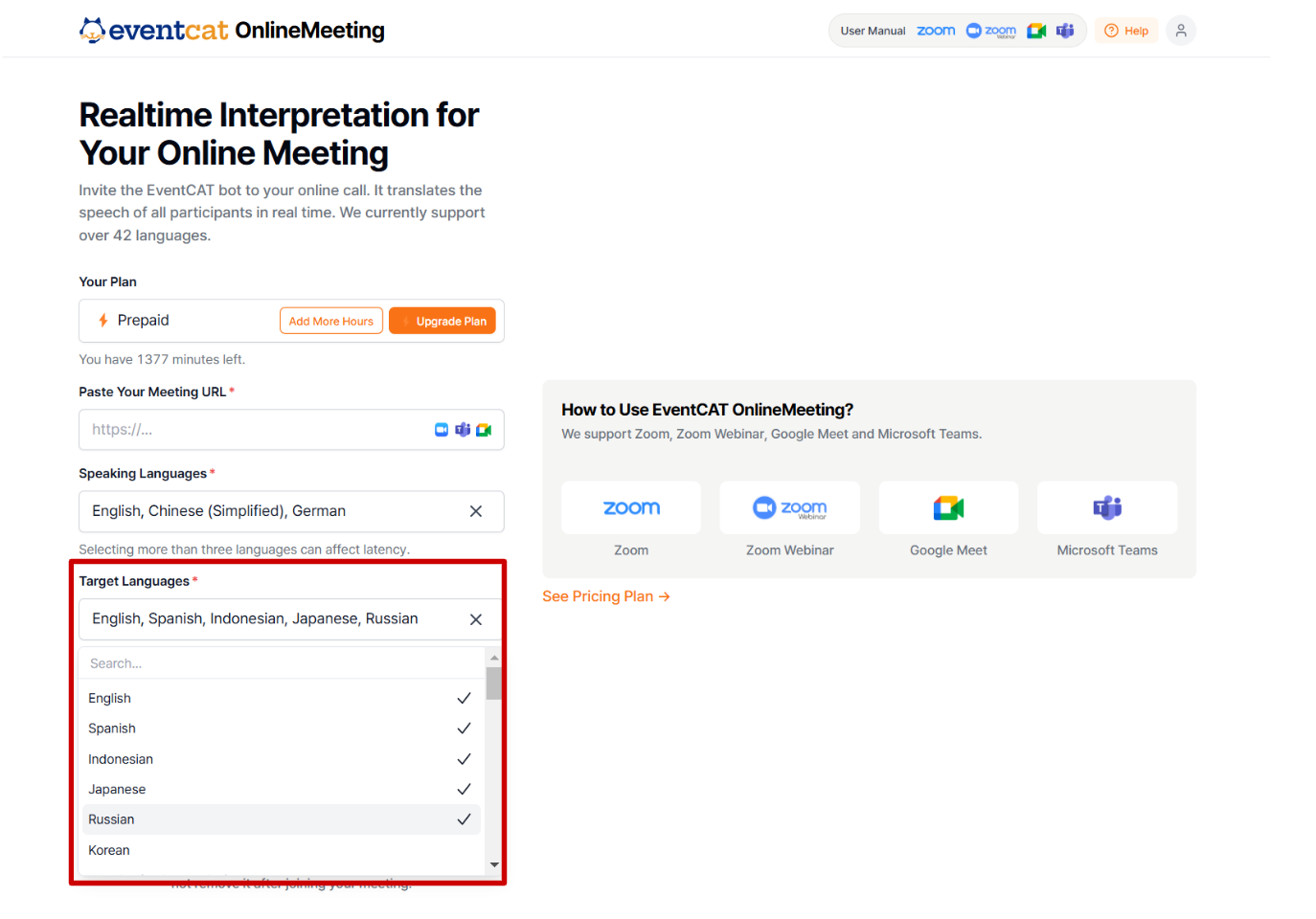Open the Zoom manual icon in header

[x=936, y=31]
